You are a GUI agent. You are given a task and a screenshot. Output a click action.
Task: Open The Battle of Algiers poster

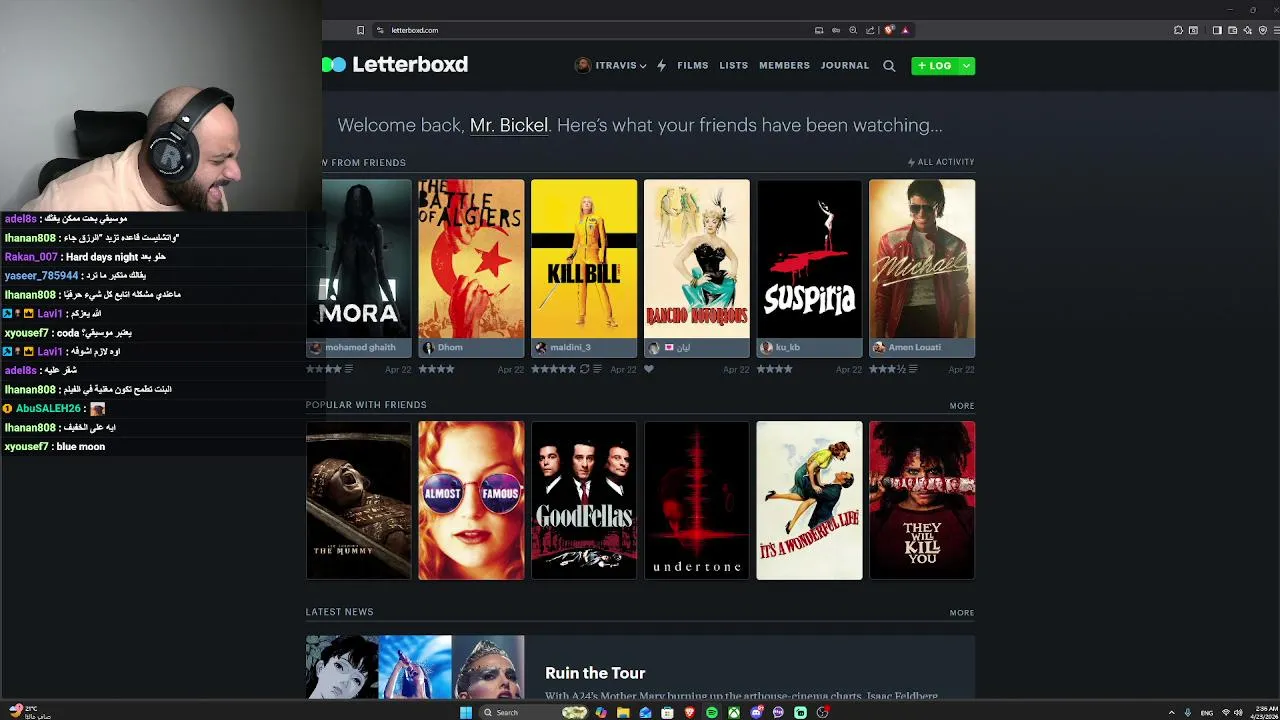(471, 259)
